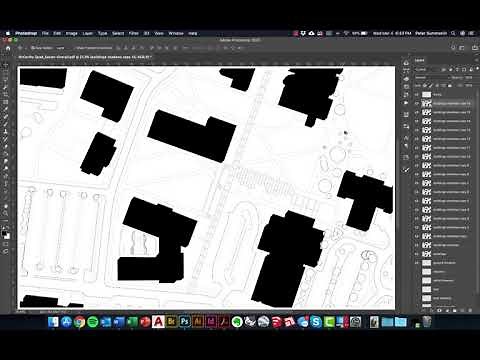The width and height of the screenshot is (480, 360).
Task: Open the Trash in the Dock
Action: point(427,322)
